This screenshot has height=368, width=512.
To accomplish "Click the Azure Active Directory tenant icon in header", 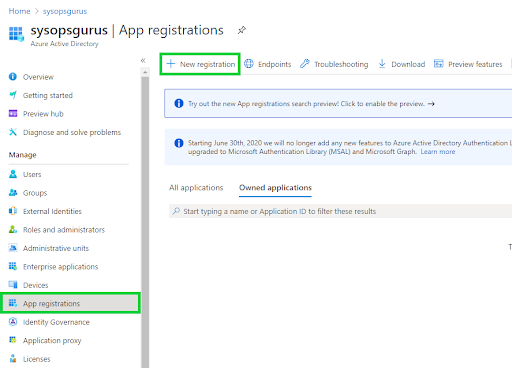I will [16, 34].
